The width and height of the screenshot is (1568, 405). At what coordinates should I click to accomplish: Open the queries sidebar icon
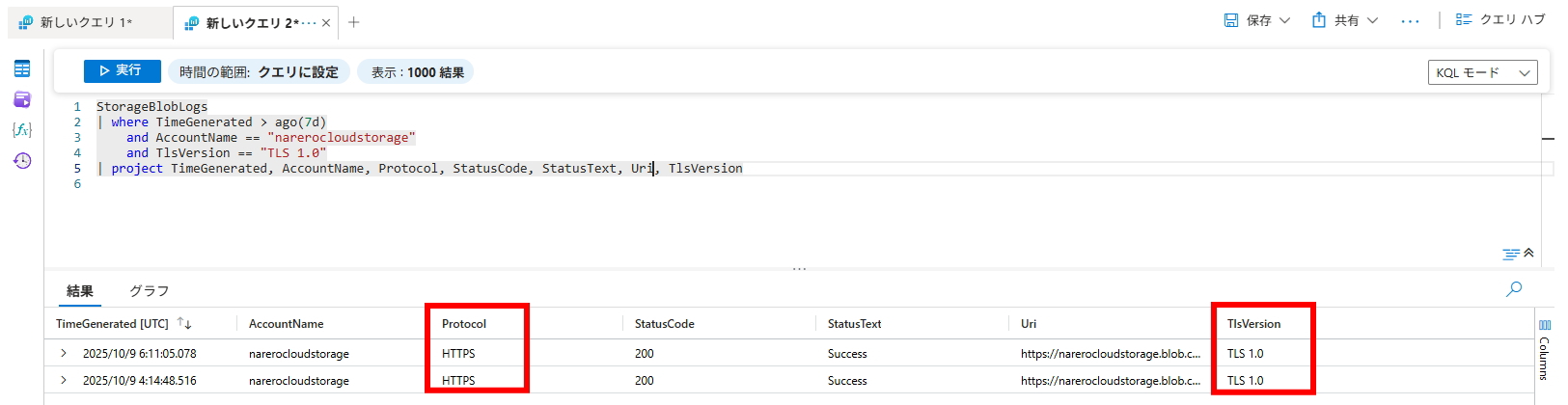click(x=22, y=99)
